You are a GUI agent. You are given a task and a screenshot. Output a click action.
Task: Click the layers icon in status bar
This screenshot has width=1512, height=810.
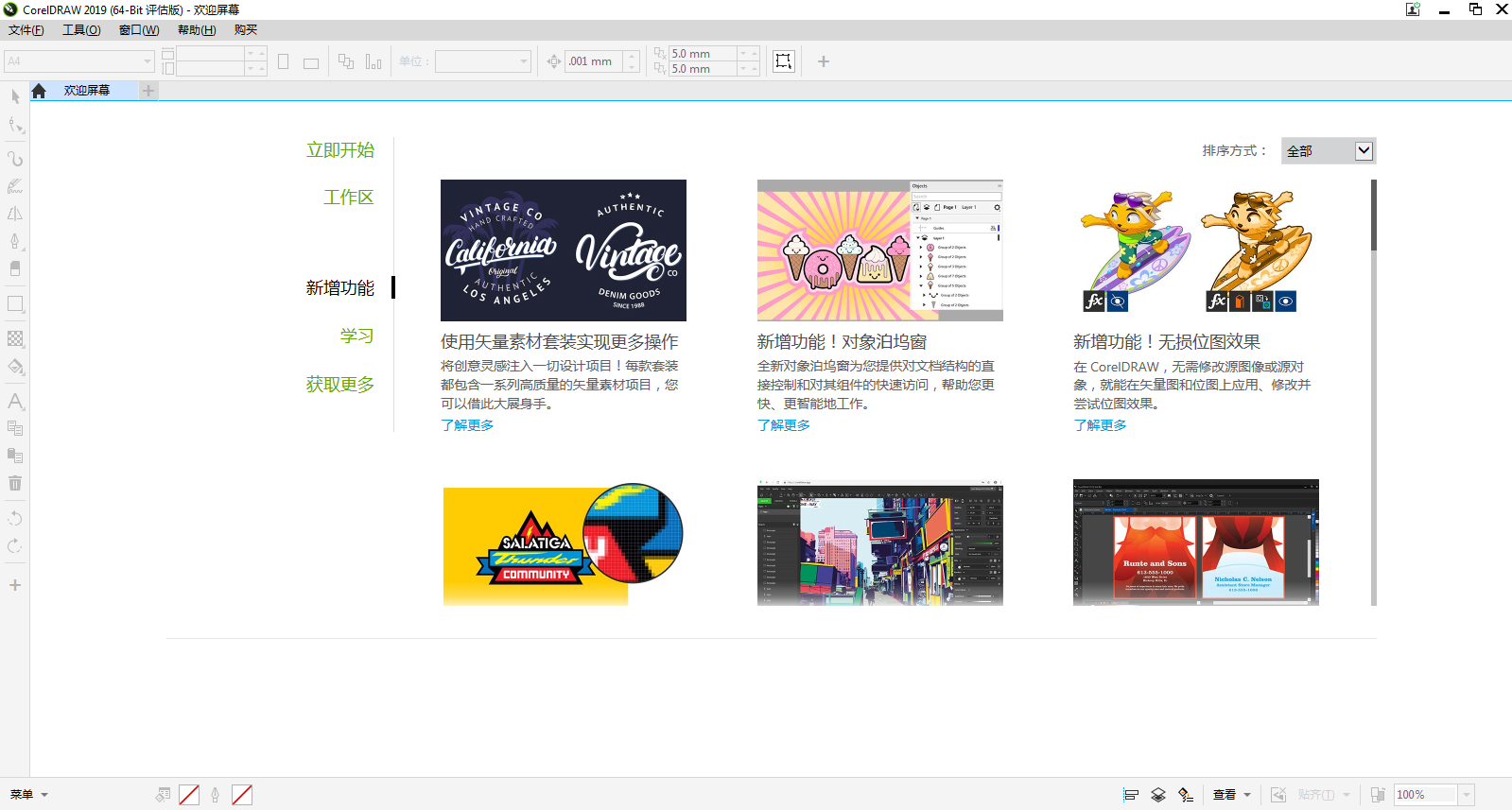(1158, 795)
